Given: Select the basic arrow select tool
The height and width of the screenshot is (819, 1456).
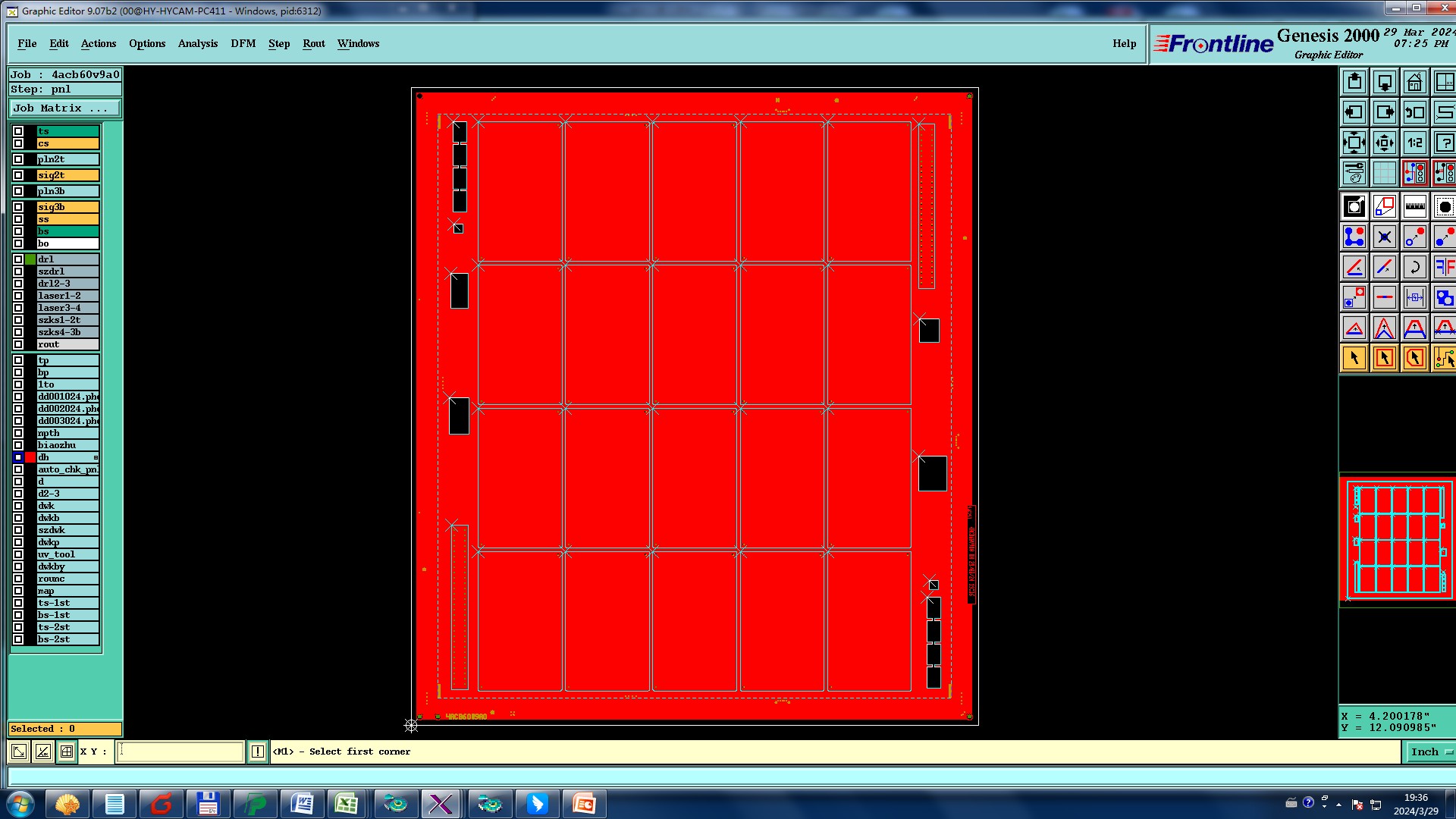Looking at the screenshot, I should tap(1354, 358).
